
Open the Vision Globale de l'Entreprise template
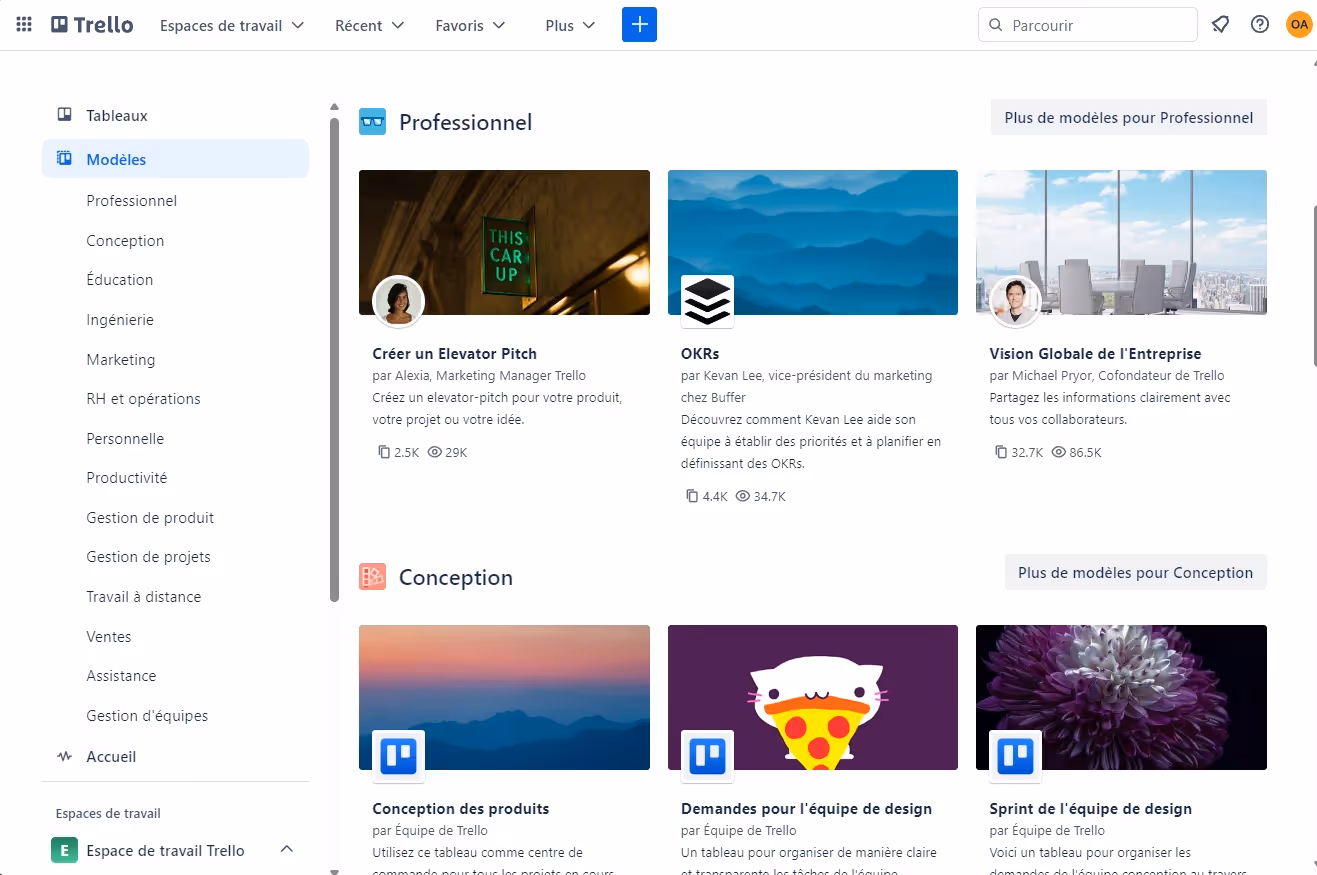pos(1093,353)
